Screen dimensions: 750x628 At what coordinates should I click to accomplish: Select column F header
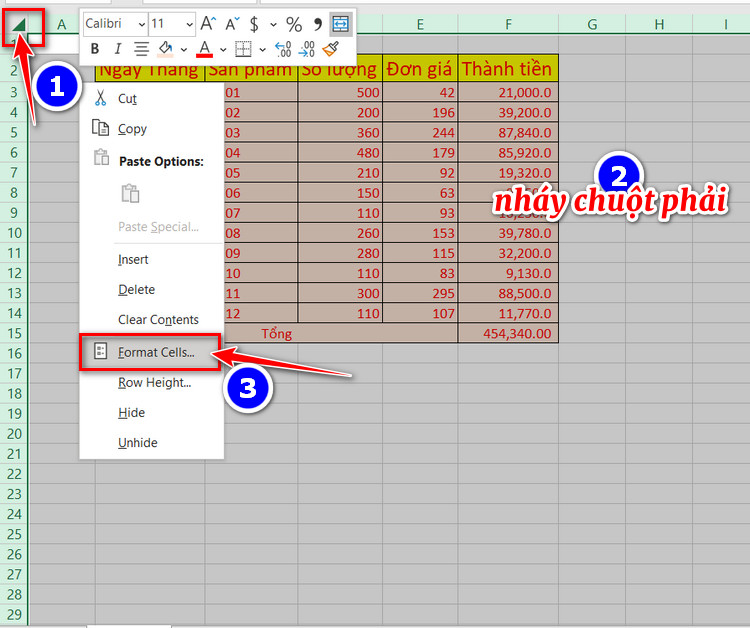(508, 24)
